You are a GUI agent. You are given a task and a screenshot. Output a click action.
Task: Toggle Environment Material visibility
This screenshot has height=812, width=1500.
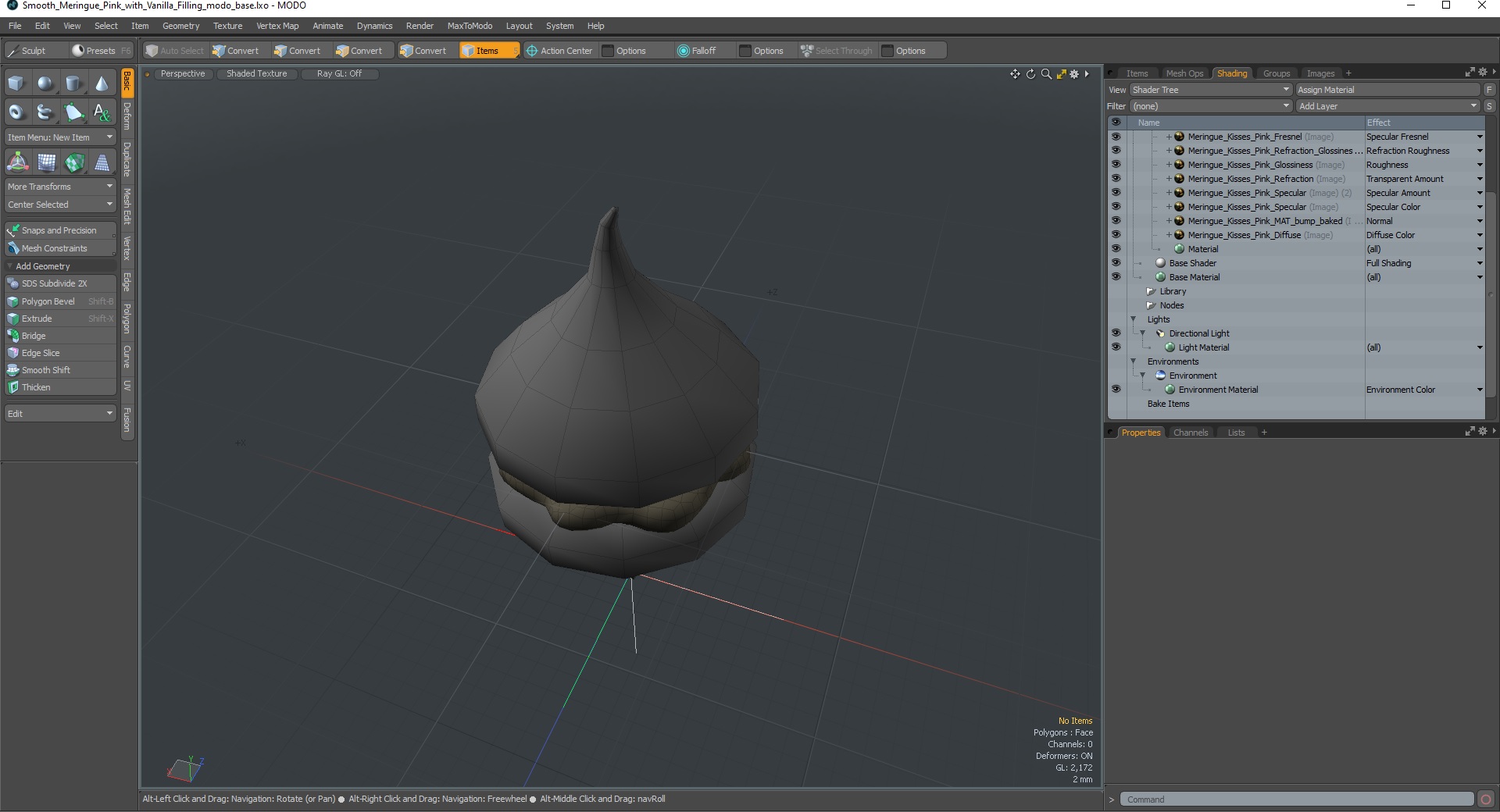[1116, 390]
